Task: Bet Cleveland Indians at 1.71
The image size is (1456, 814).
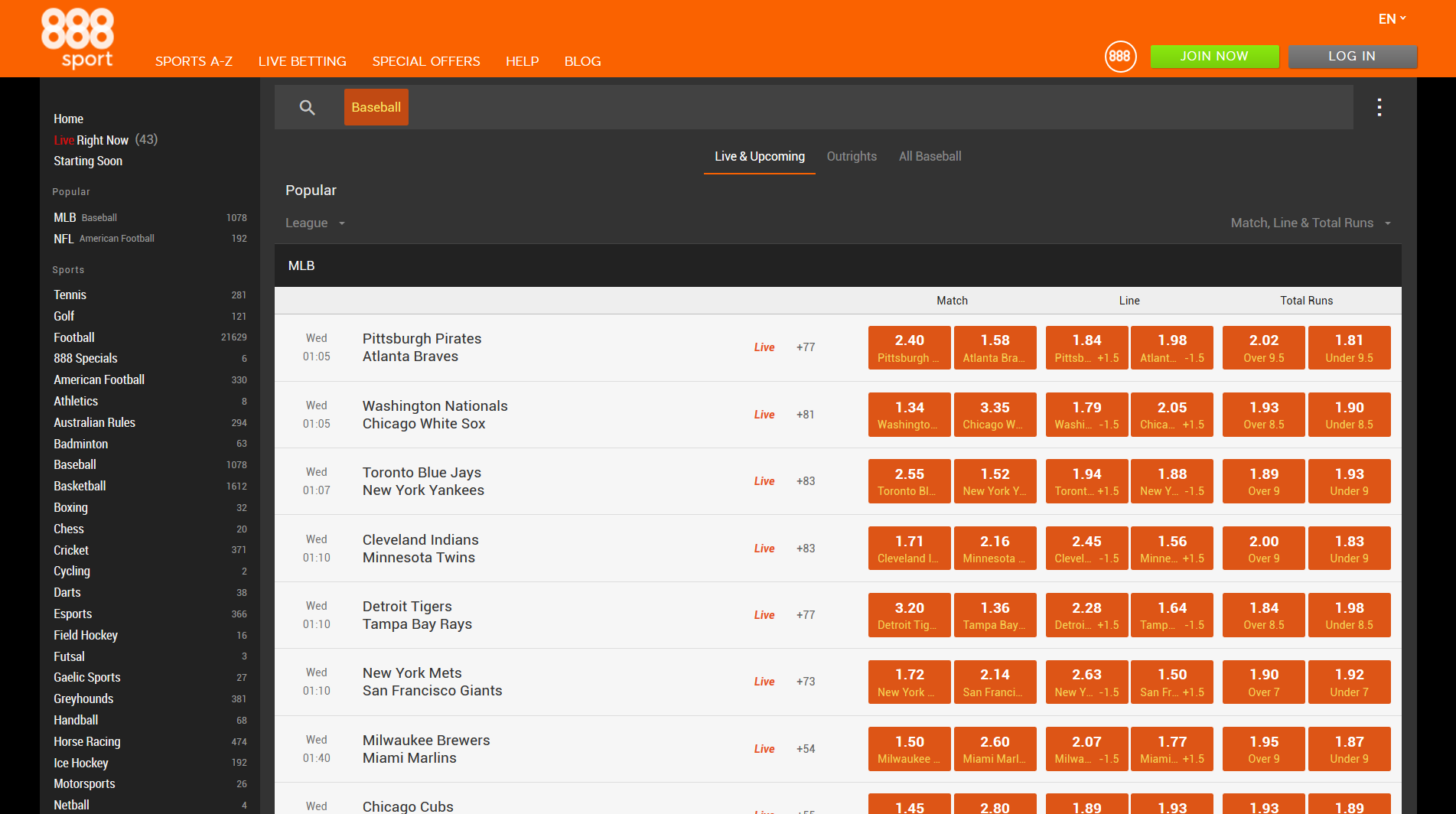Action: (909, 549)
